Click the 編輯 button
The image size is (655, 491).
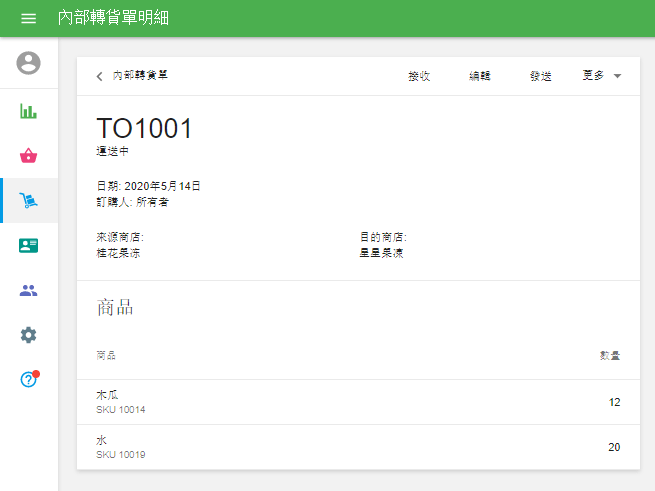pyautogui.click(x=480, y=76)
